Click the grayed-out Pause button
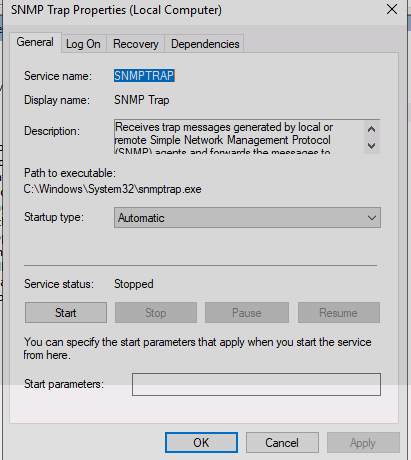 (x=247, y=313)
